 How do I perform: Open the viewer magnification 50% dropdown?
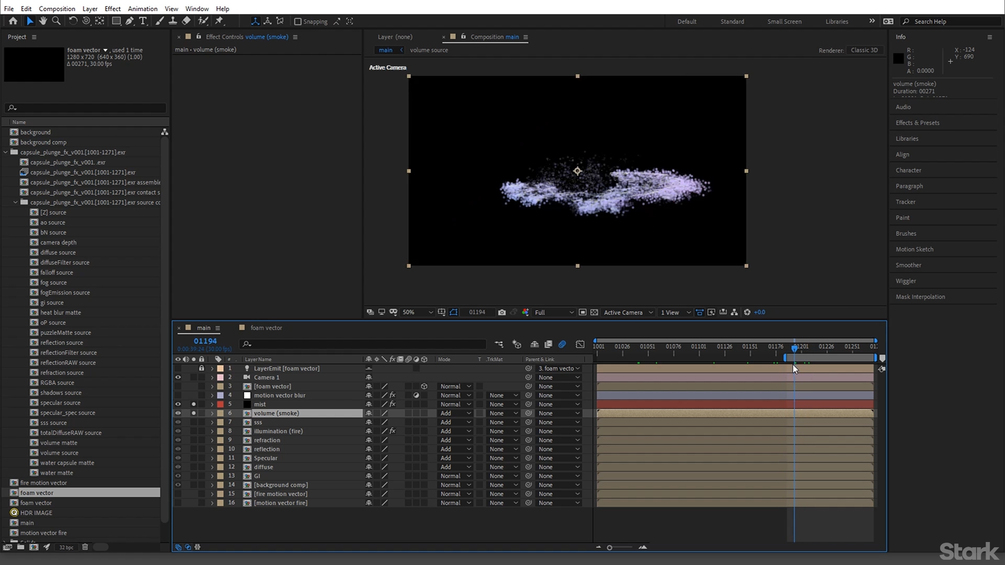pyautogui.click(x=415, y=312)
